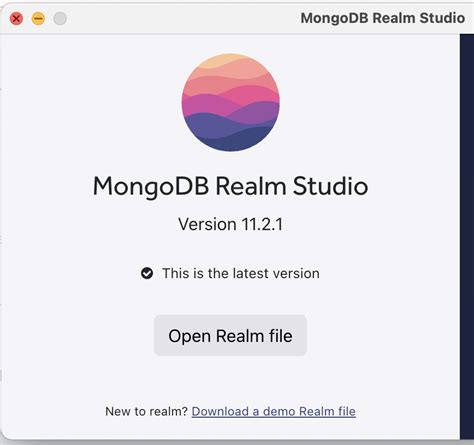The image size is (474, 445).
Task: Click the Realm Studio sunset logo
Action: click(231, 102)
